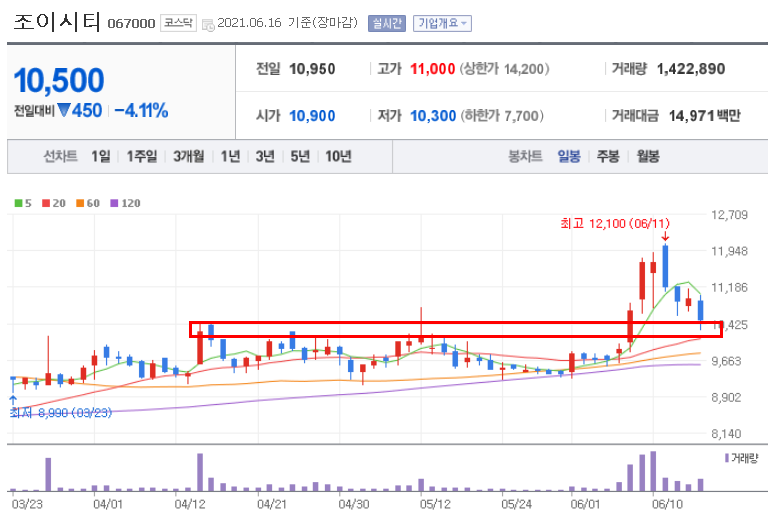Viewport: 768px width, 519px height.
Task: Show the 10년 chart range
Action: pos(338,156)
